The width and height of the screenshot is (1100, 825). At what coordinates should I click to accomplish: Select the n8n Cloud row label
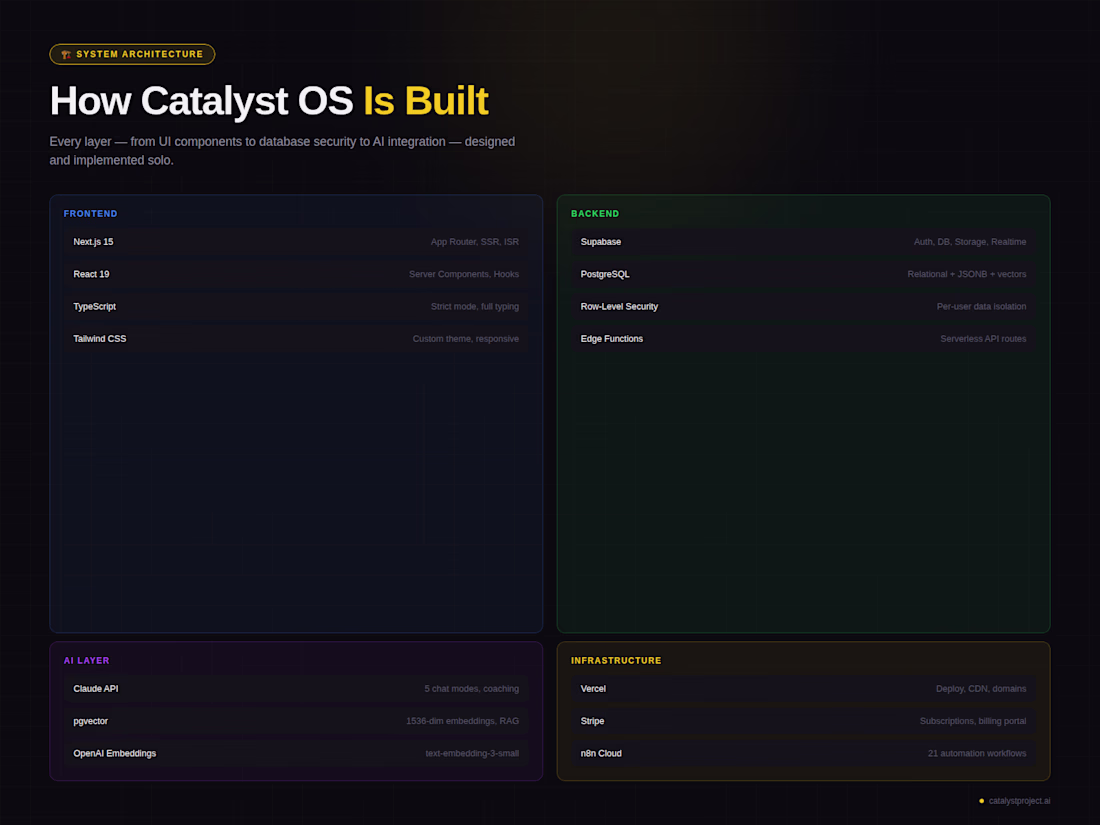[601, 753]
